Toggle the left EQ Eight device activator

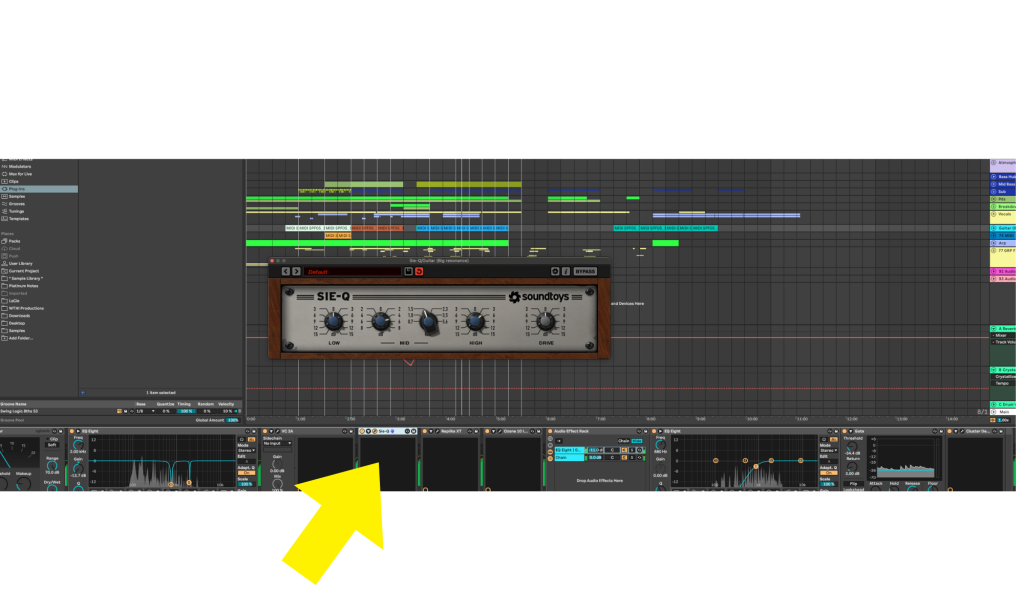[x=73, y=431]
